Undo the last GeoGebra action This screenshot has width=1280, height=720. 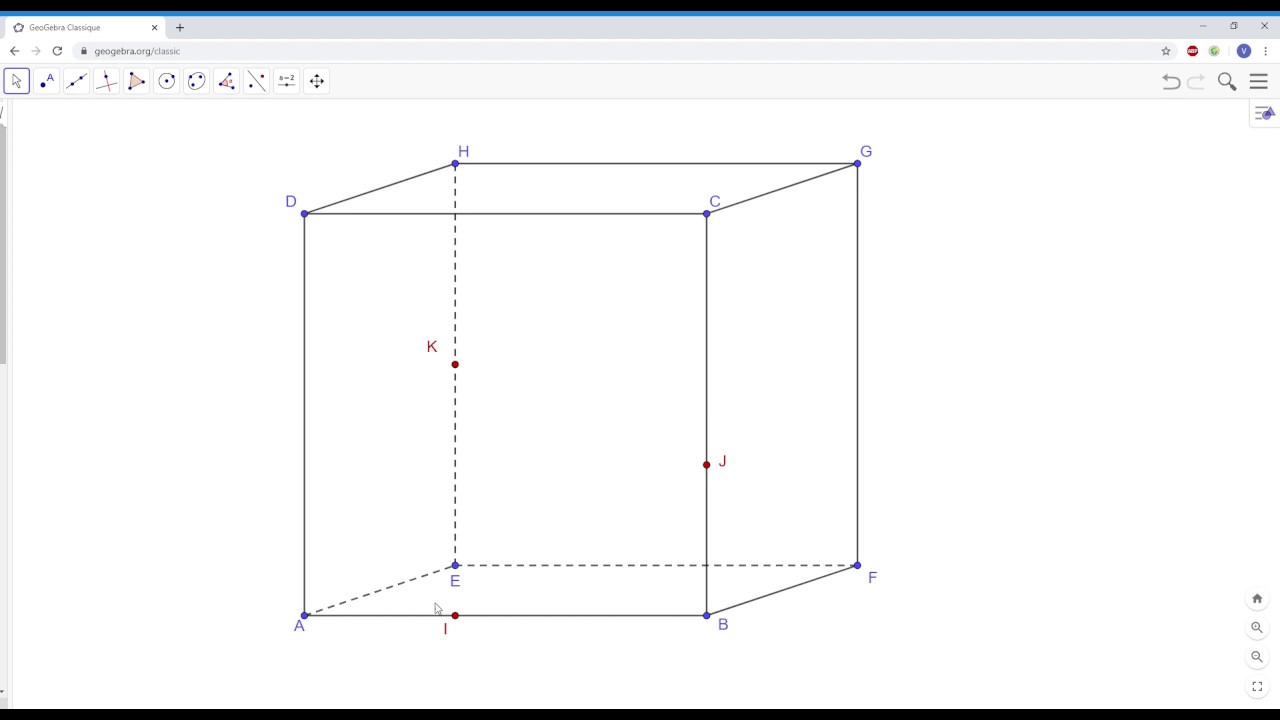(1171, 82)
